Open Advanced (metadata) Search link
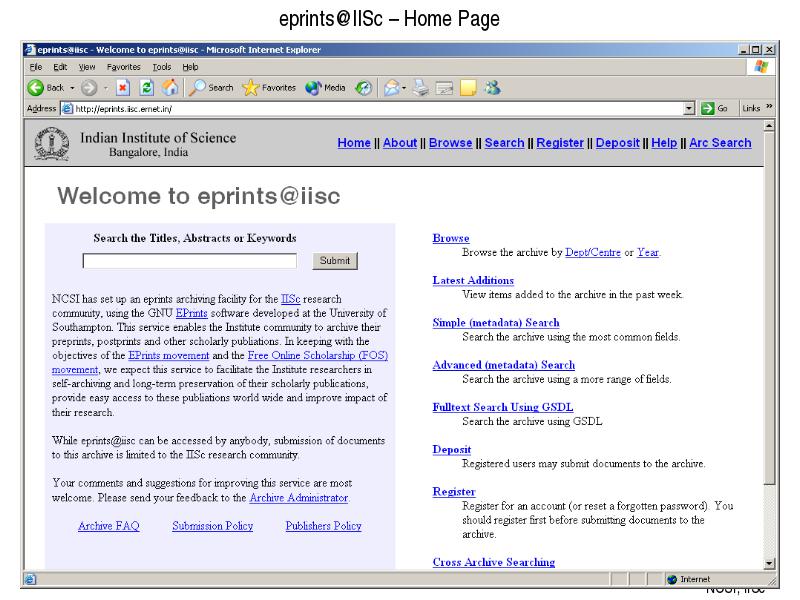Image resolution: width=800 pixels, height=600 pixels. [x=504, y=365]
